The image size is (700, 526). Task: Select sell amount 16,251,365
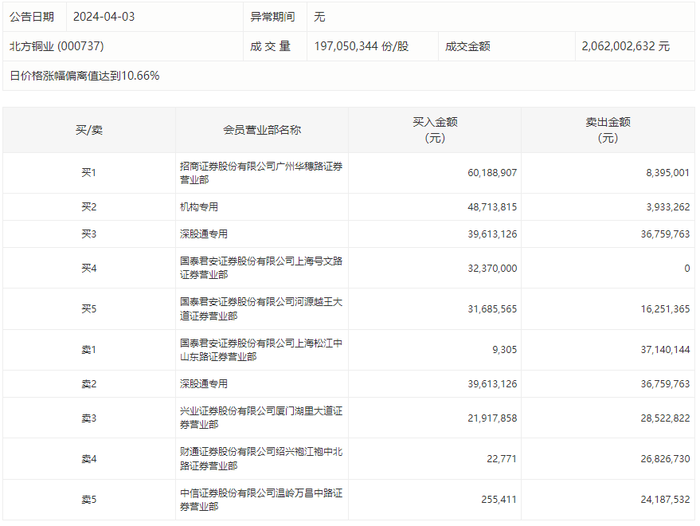click(x=665, y=309)
